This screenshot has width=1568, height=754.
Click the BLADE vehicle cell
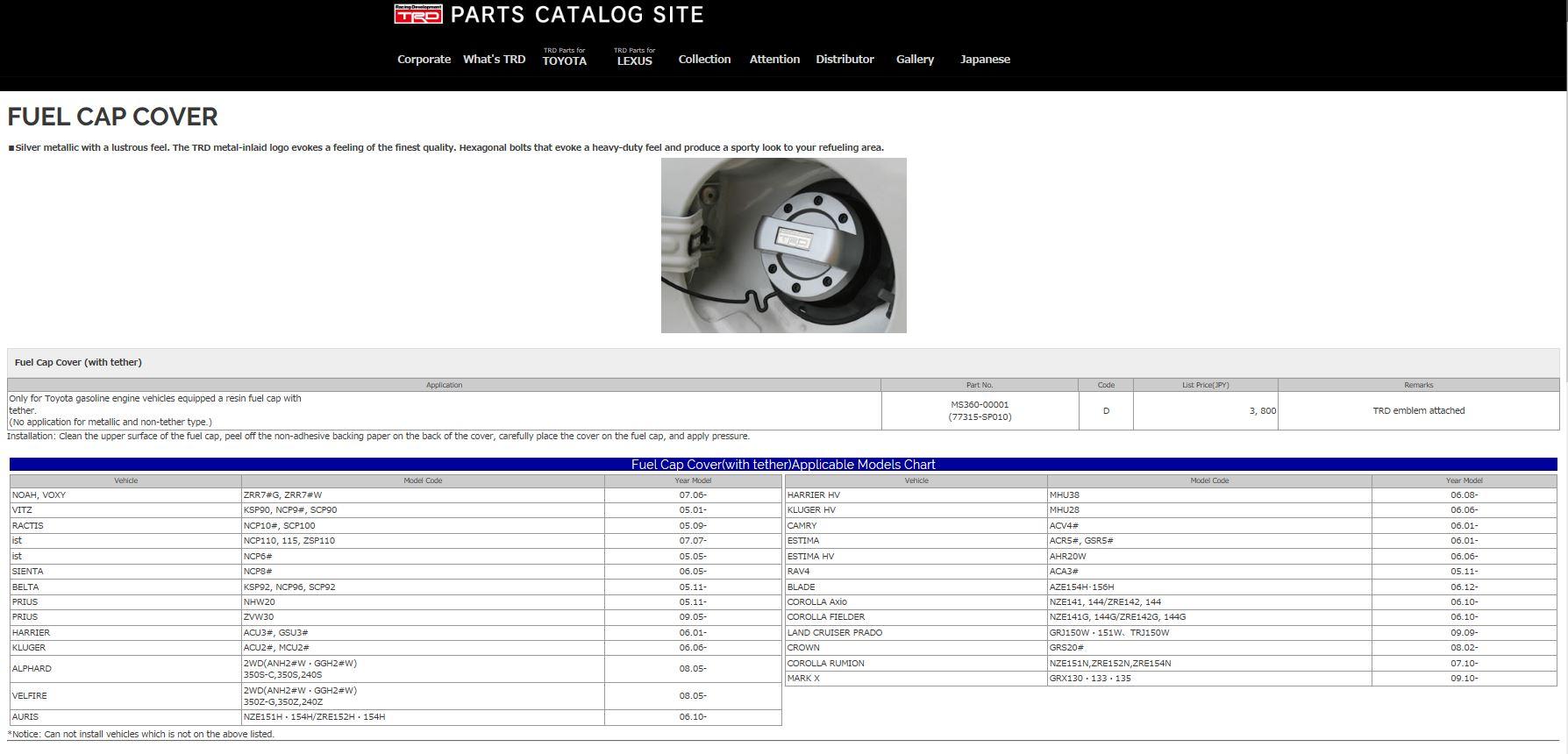point(916,587)
